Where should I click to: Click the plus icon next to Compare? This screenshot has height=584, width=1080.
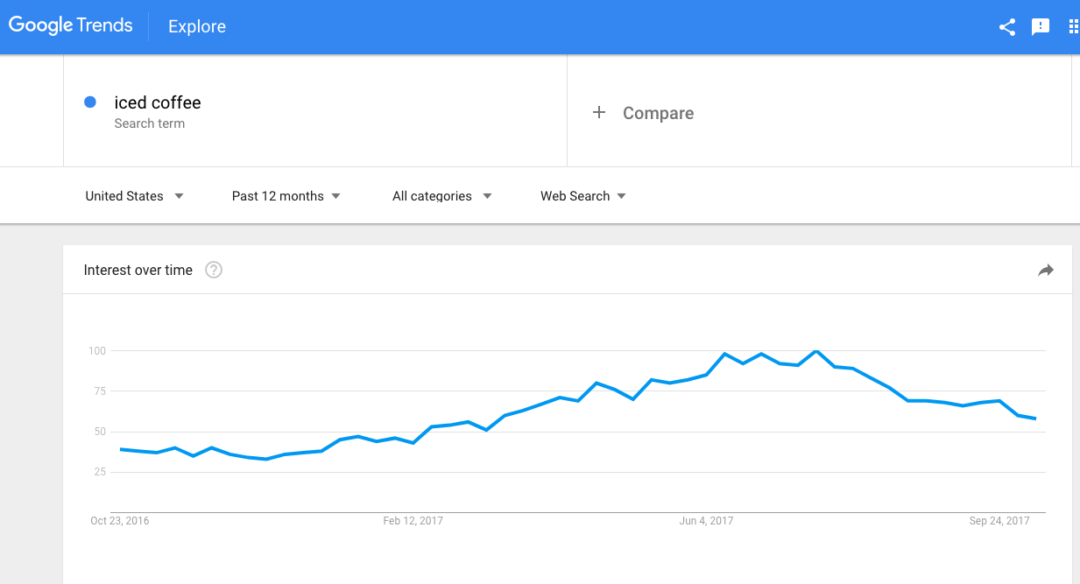(599, 112)
